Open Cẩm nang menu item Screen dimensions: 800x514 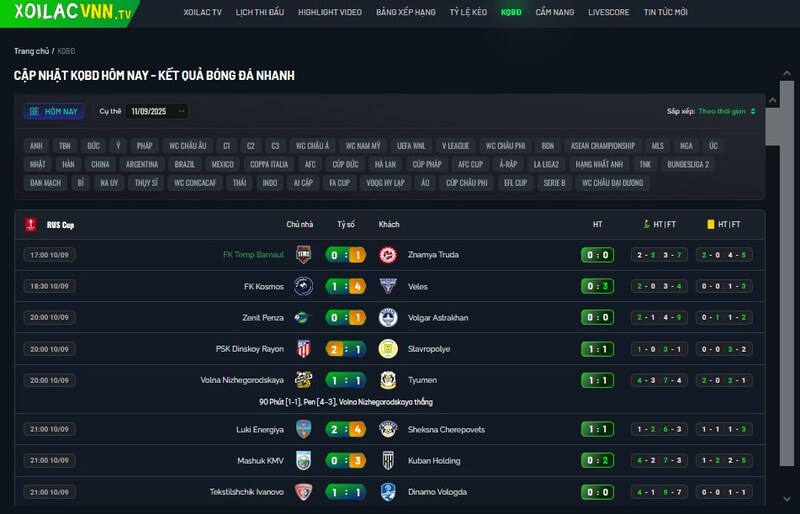pyautogui.click(x=555, y=12)
